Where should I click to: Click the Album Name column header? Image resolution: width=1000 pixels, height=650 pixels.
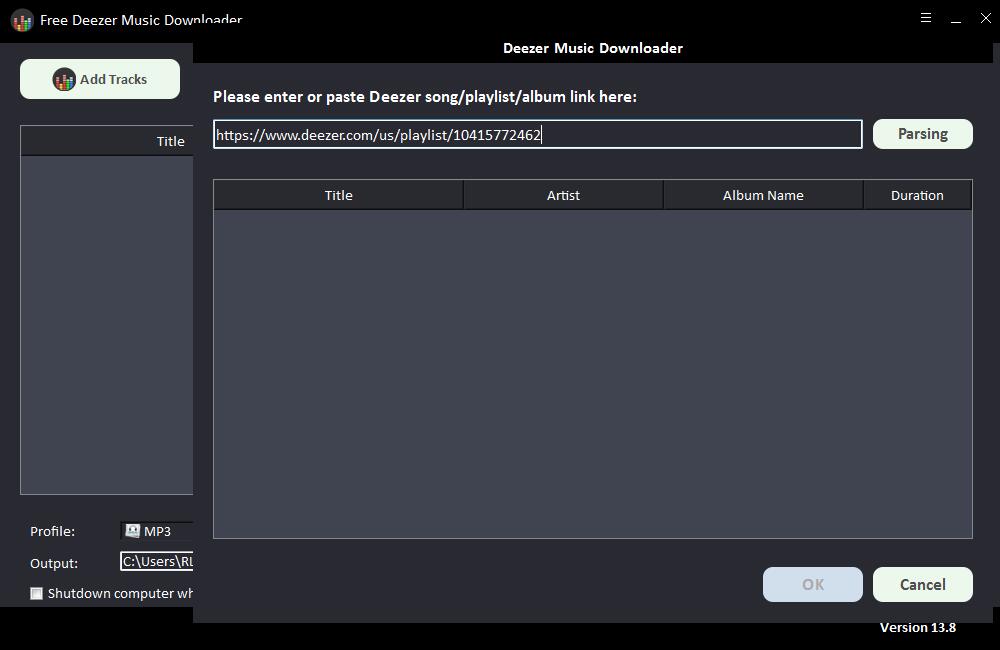763,195
